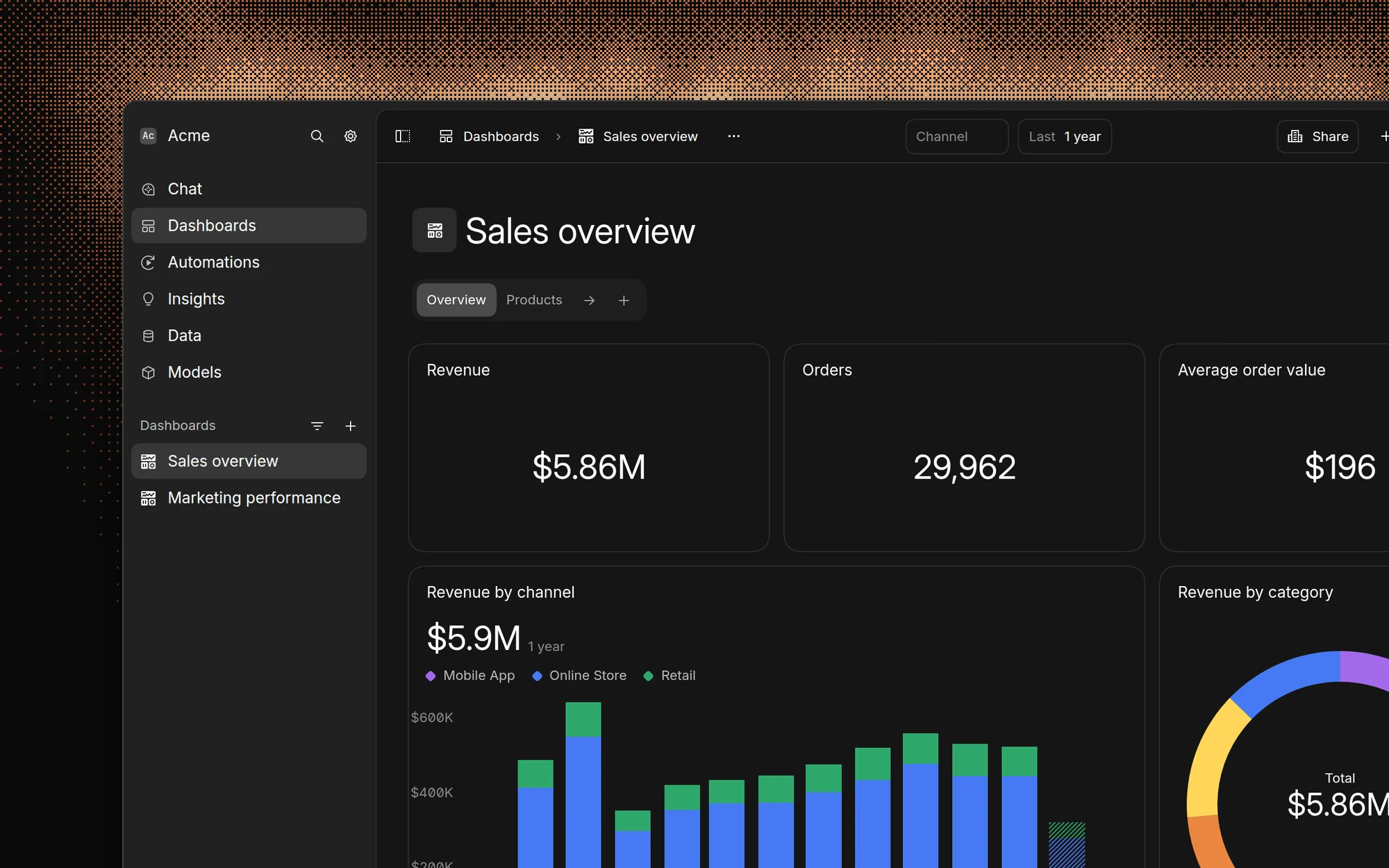This screenshot has height=868, width=1389.
Task: Toggle the sidebar panel icon
Action: click(x=403, y=136)
